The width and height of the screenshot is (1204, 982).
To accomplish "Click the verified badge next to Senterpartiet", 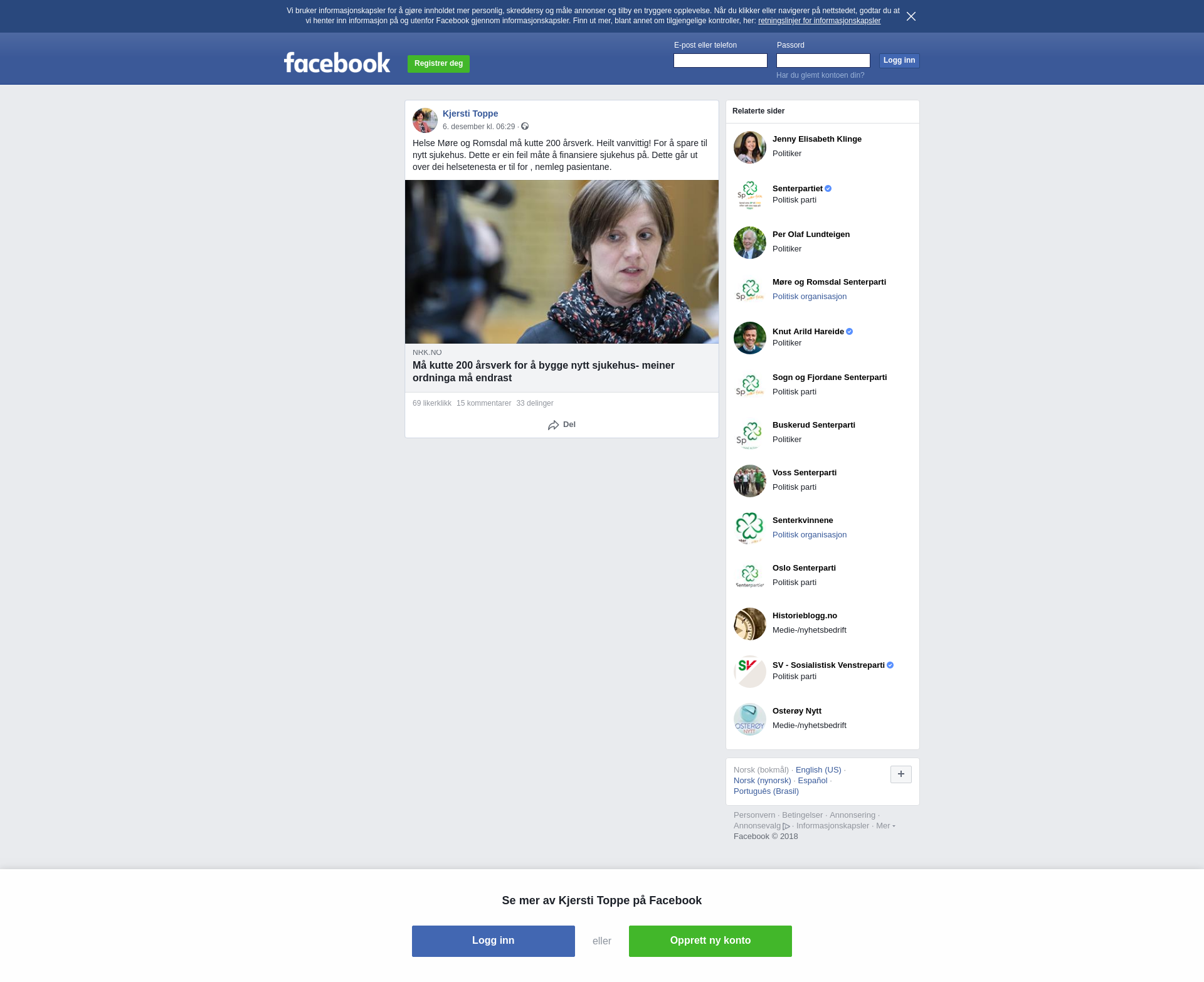I will (x=828, y=189).
